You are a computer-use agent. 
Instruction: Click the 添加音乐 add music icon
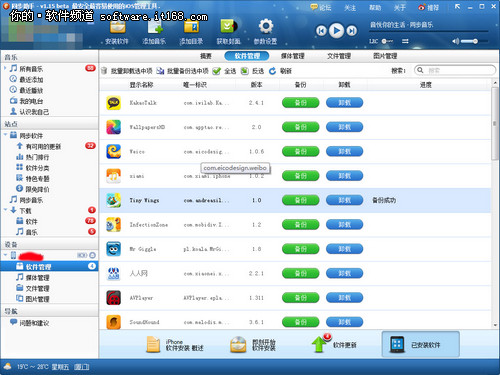154,27
